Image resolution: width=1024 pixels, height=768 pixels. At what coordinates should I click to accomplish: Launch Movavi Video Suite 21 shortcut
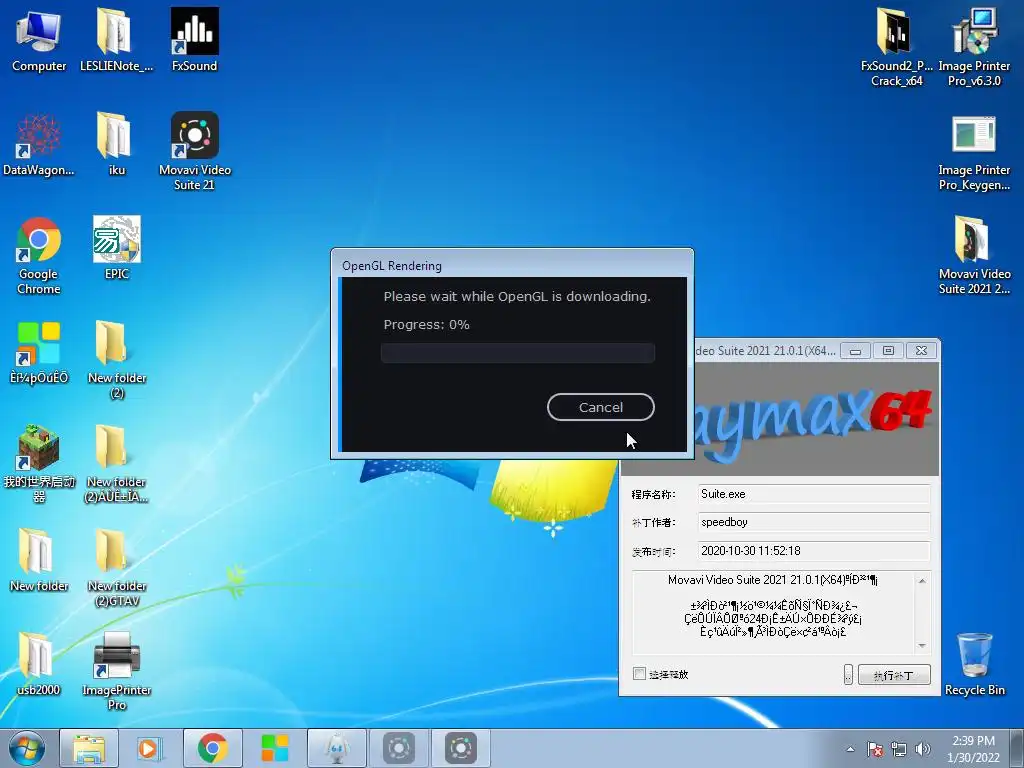pyautogui.click(x=195, y=152)
